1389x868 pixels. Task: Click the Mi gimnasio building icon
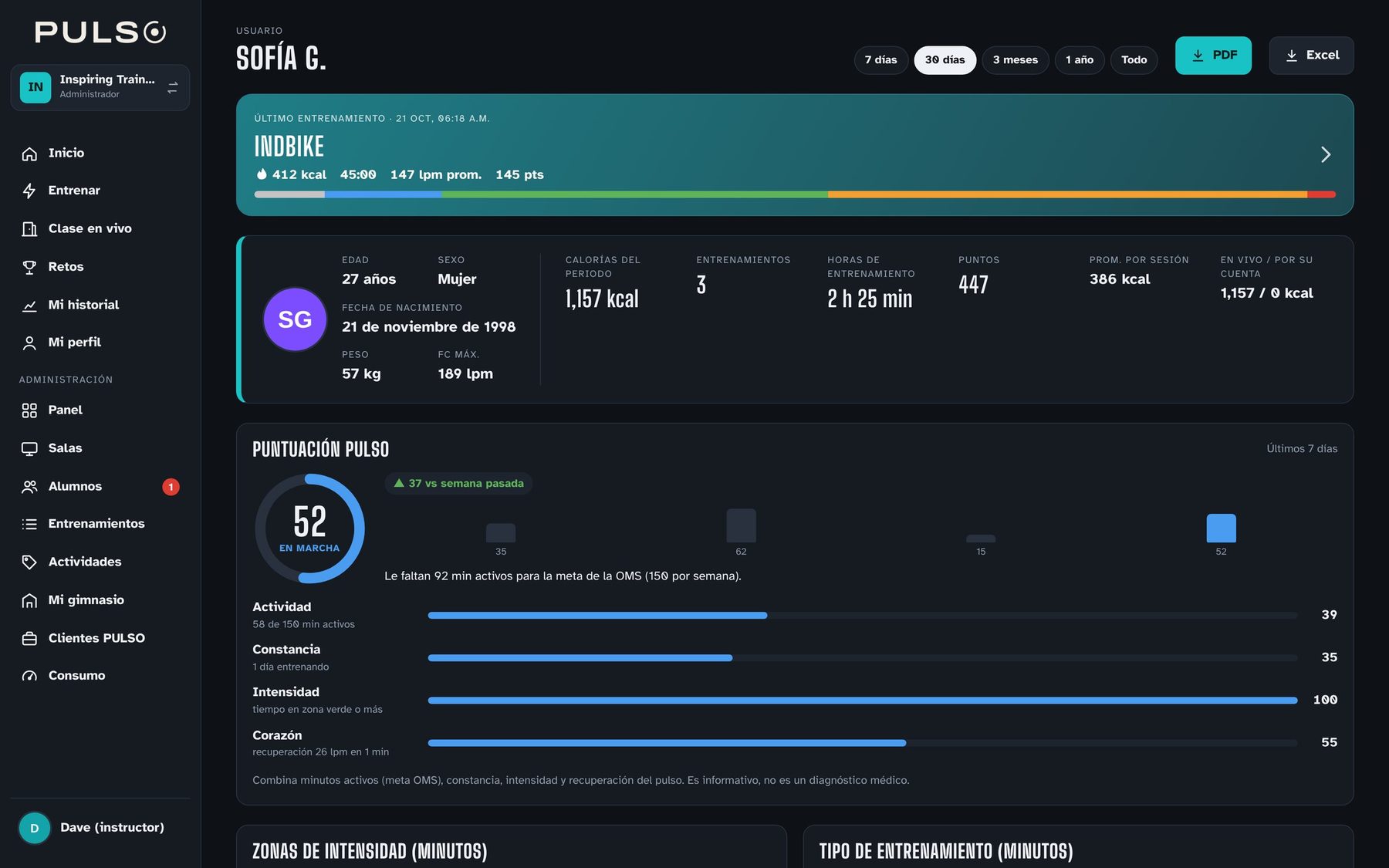pos(29,601)
